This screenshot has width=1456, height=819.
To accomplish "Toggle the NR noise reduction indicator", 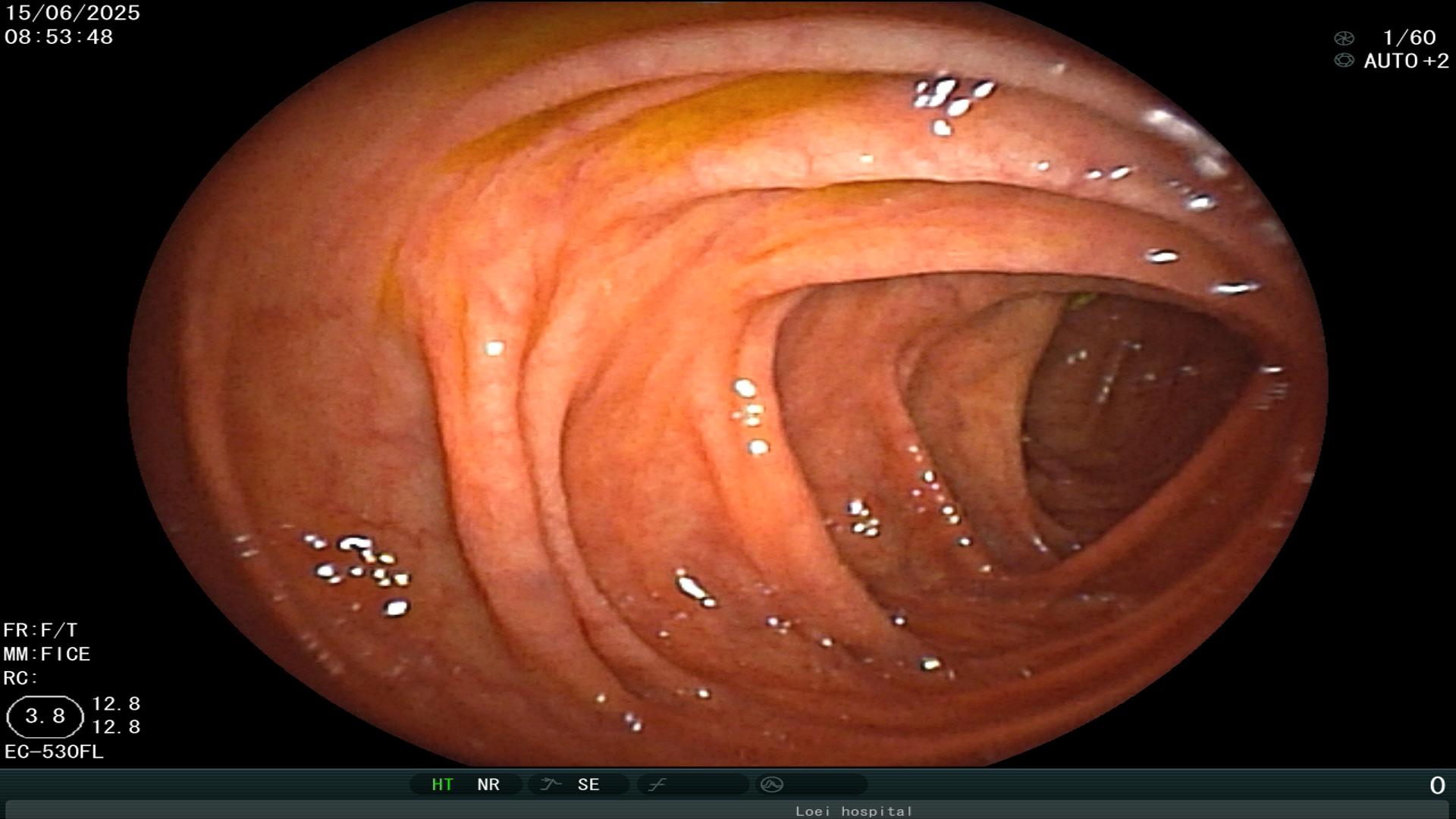I will (488, 784).
